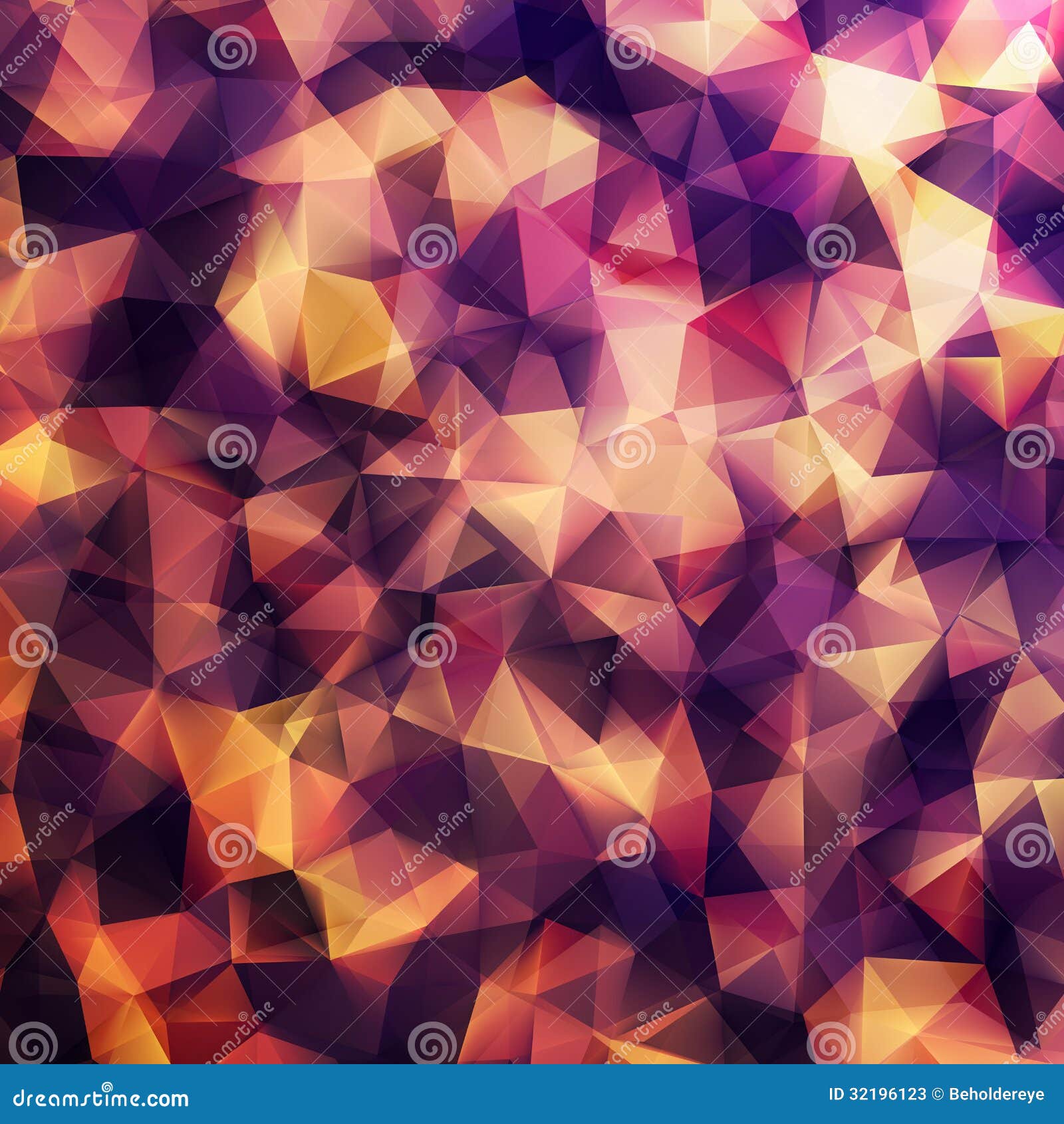Click the author name Beholdereye
This screenshot has height=1124, width=1064.
[x=997, y=1095]
